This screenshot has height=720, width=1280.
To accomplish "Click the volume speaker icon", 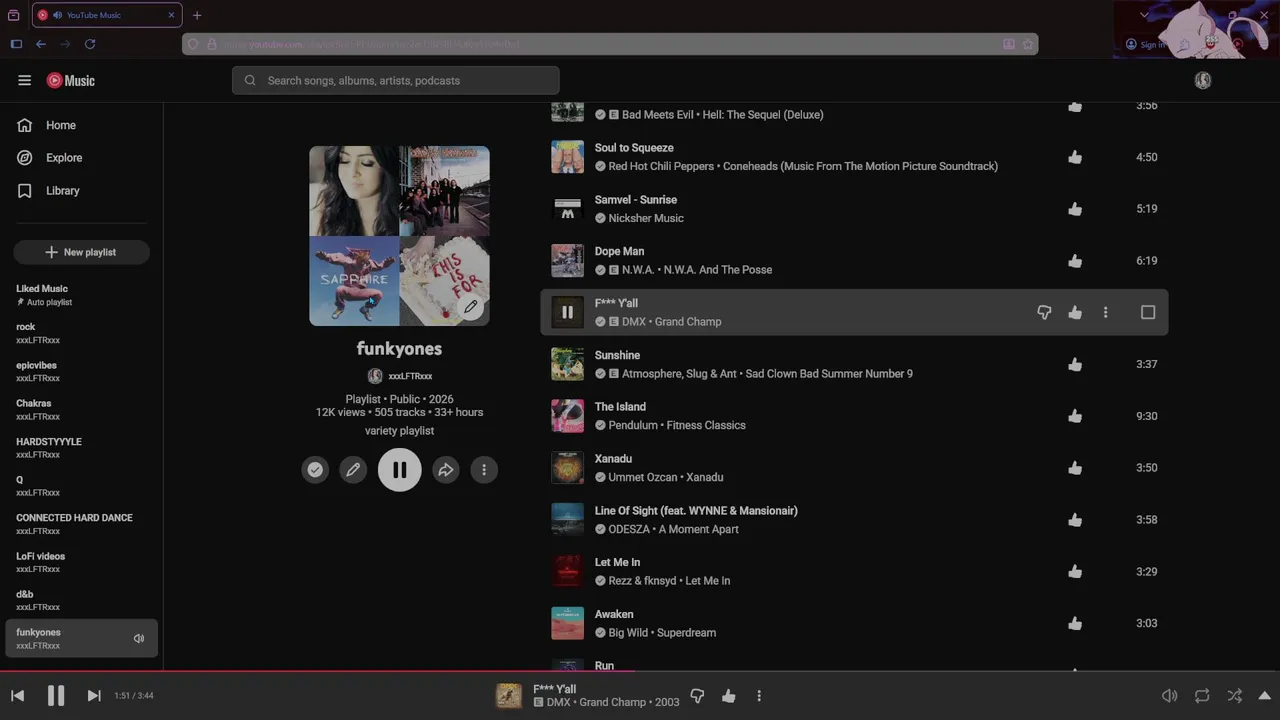I will pyautogui.click(x=1169, y=696).
